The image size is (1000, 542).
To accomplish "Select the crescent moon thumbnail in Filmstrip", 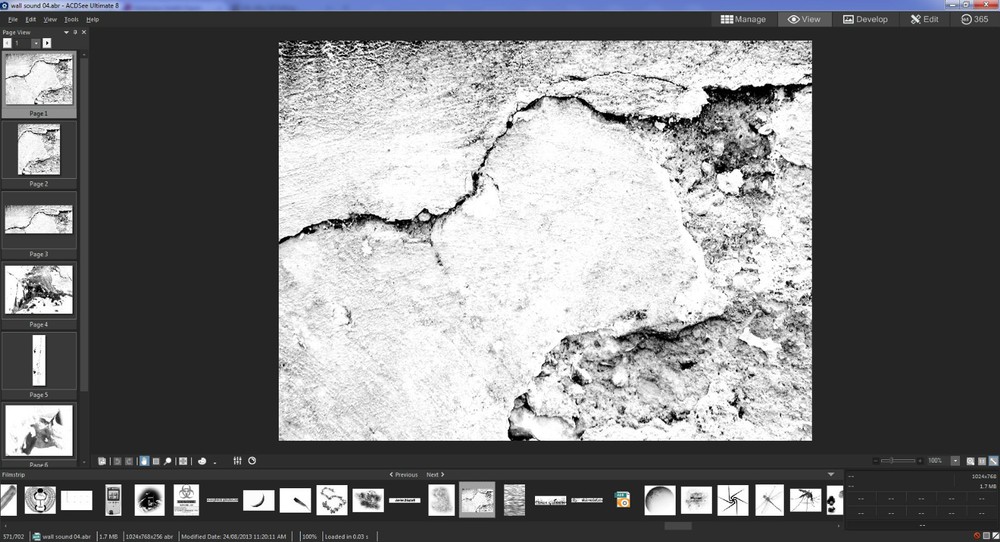I will [x=259, y=500].
